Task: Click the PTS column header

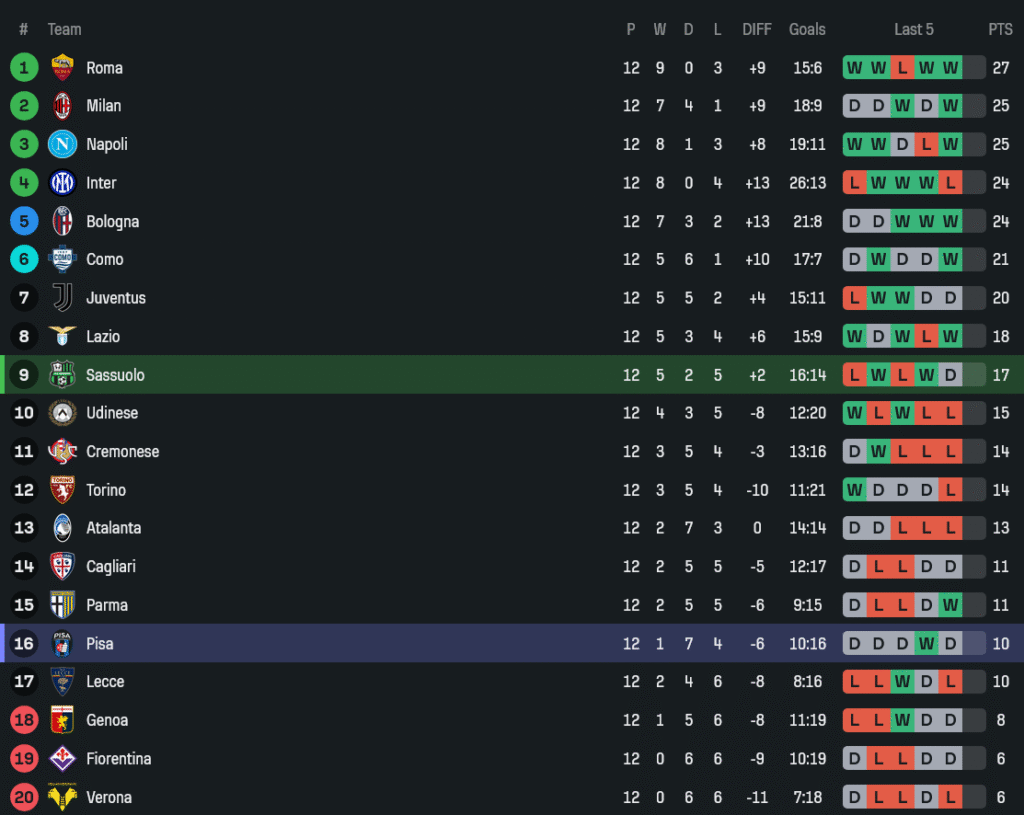Action: pyautogui.click(x=1000, y=29)
